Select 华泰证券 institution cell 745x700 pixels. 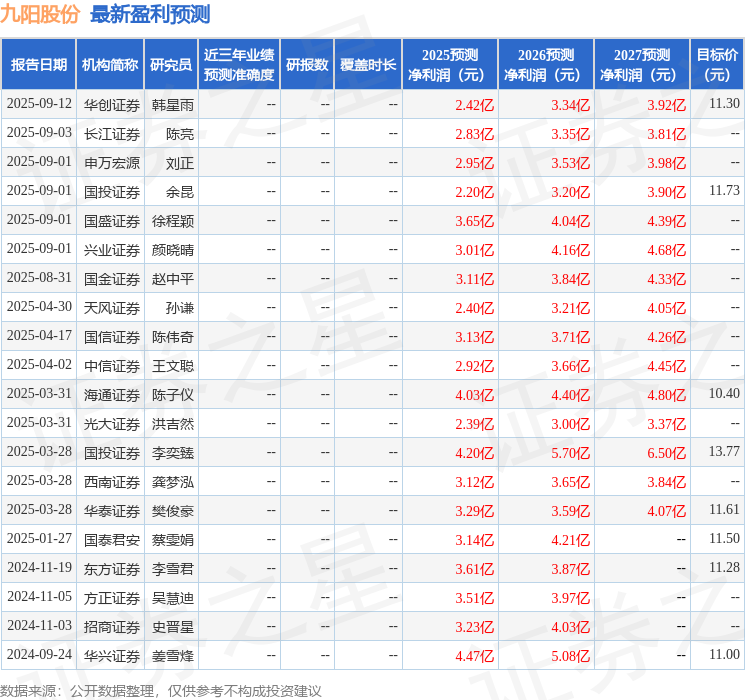(112, 511)
